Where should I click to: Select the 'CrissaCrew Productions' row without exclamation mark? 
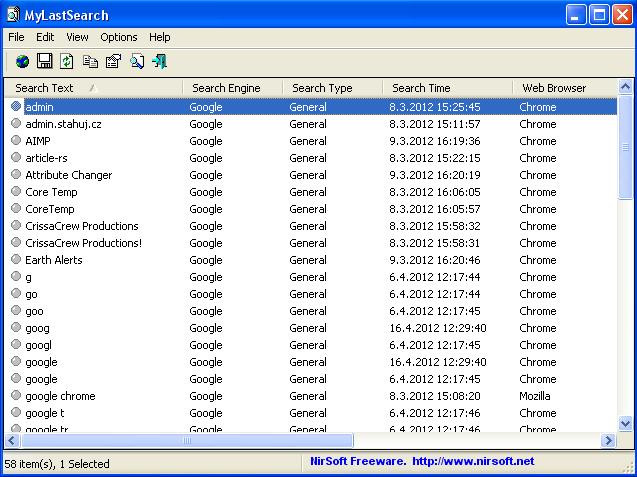pyautogui.click(x=311, y=225)
